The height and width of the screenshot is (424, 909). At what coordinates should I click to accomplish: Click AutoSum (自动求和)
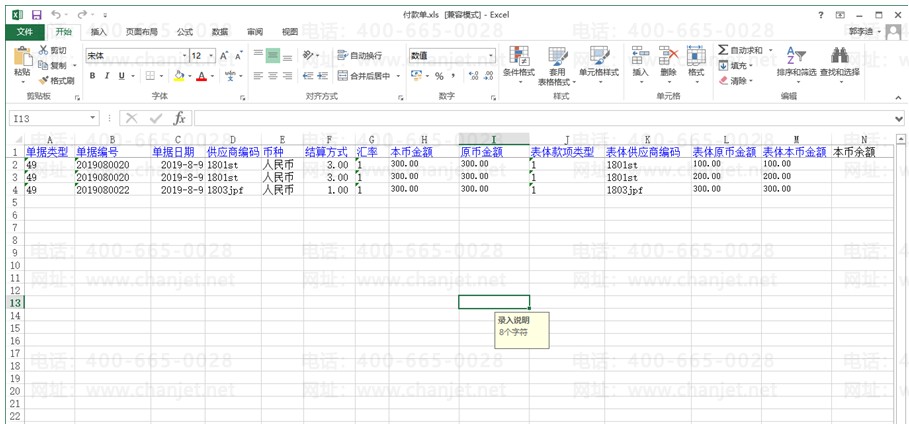point(740,50)
